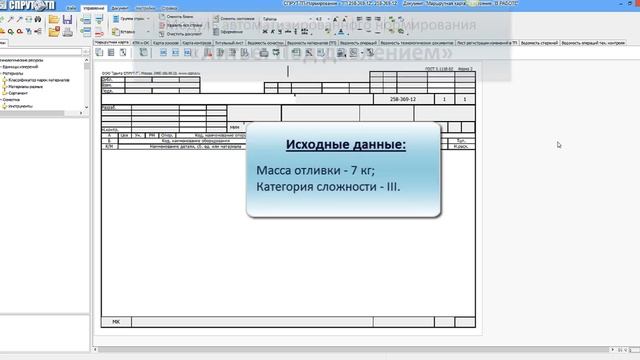Click cell with 258-369-12 in form
The height and width of the screenshot is (360, 640).
tap(403, 99)
